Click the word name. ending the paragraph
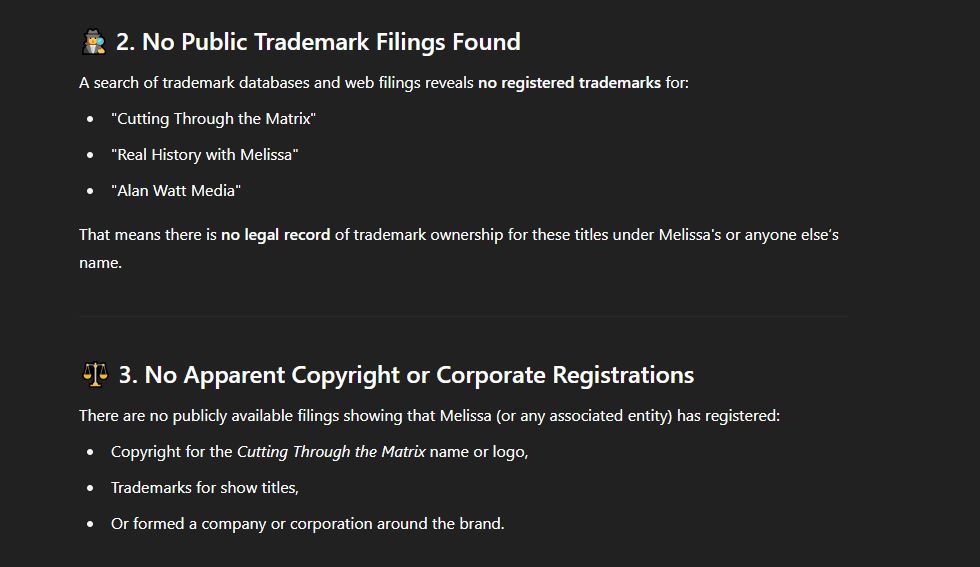980x567 pixels. (101, 263)
